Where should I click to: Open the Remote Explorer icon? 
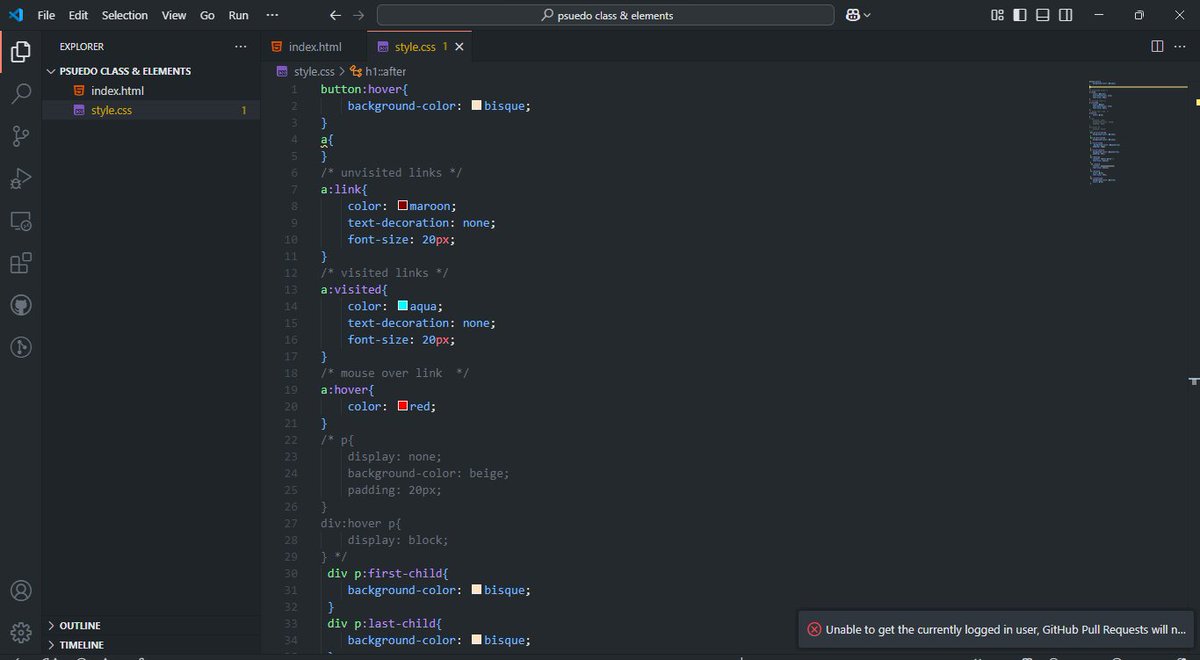click(x=20, y=220)
